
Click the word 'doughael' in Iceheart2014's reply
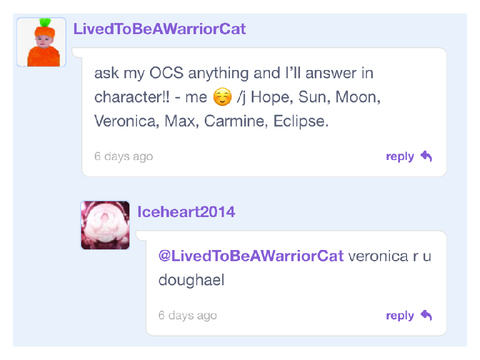pos(191,280)
